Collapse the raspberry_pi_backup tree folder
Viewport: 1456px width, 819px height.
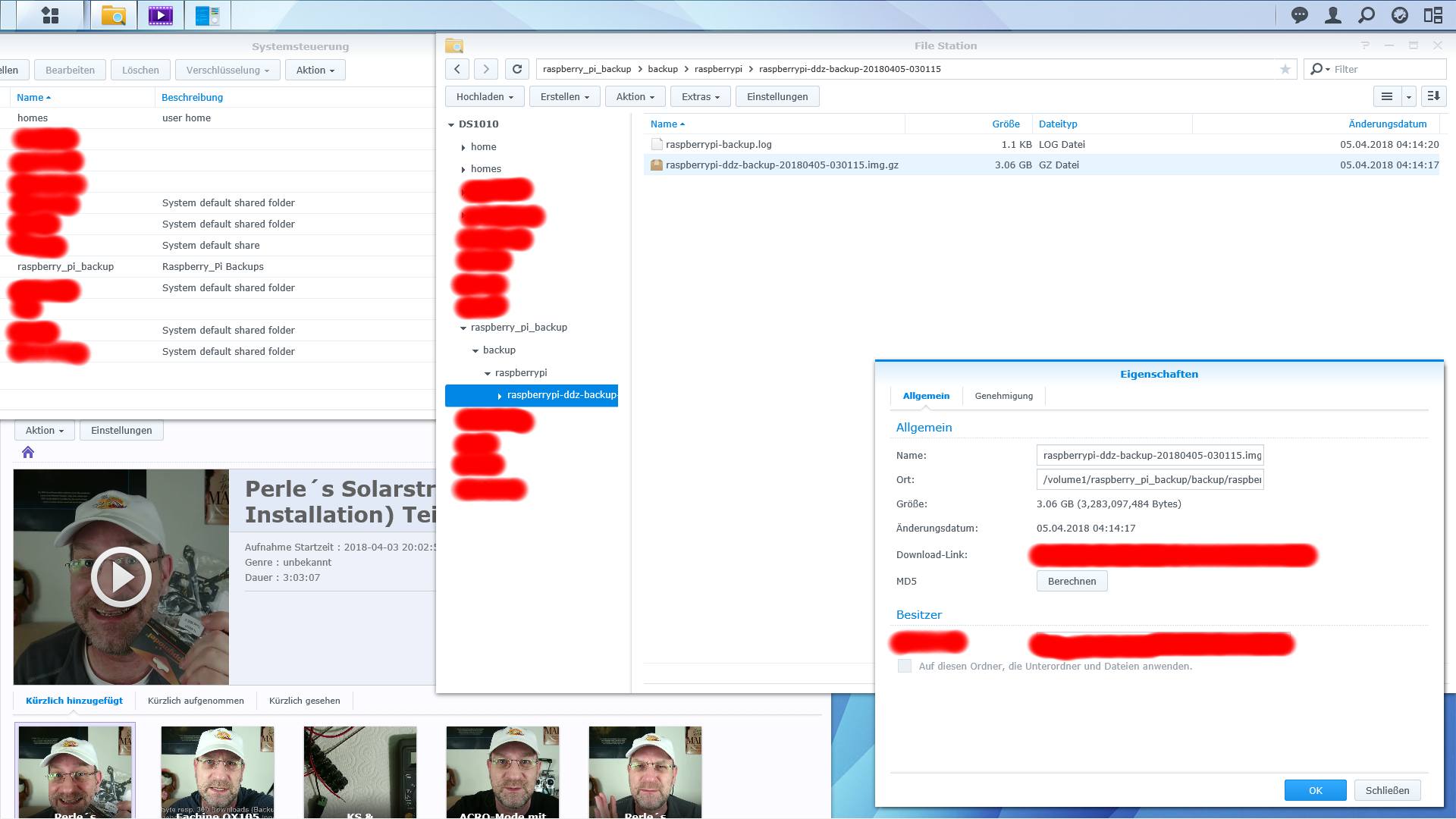(463, 328)
